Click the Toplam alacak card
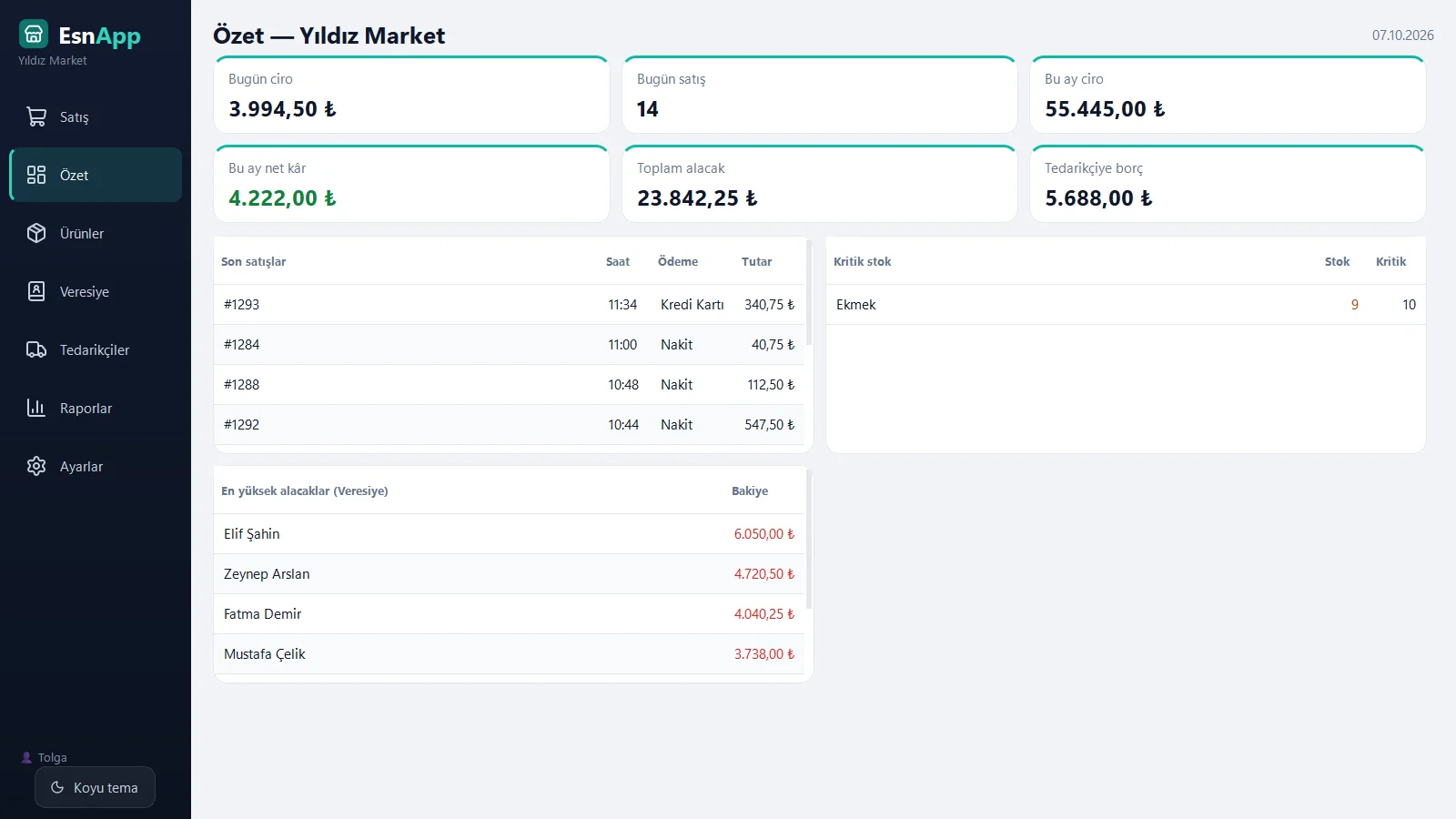Screen dimensions: 1456x819 click(x=820, y=184)
